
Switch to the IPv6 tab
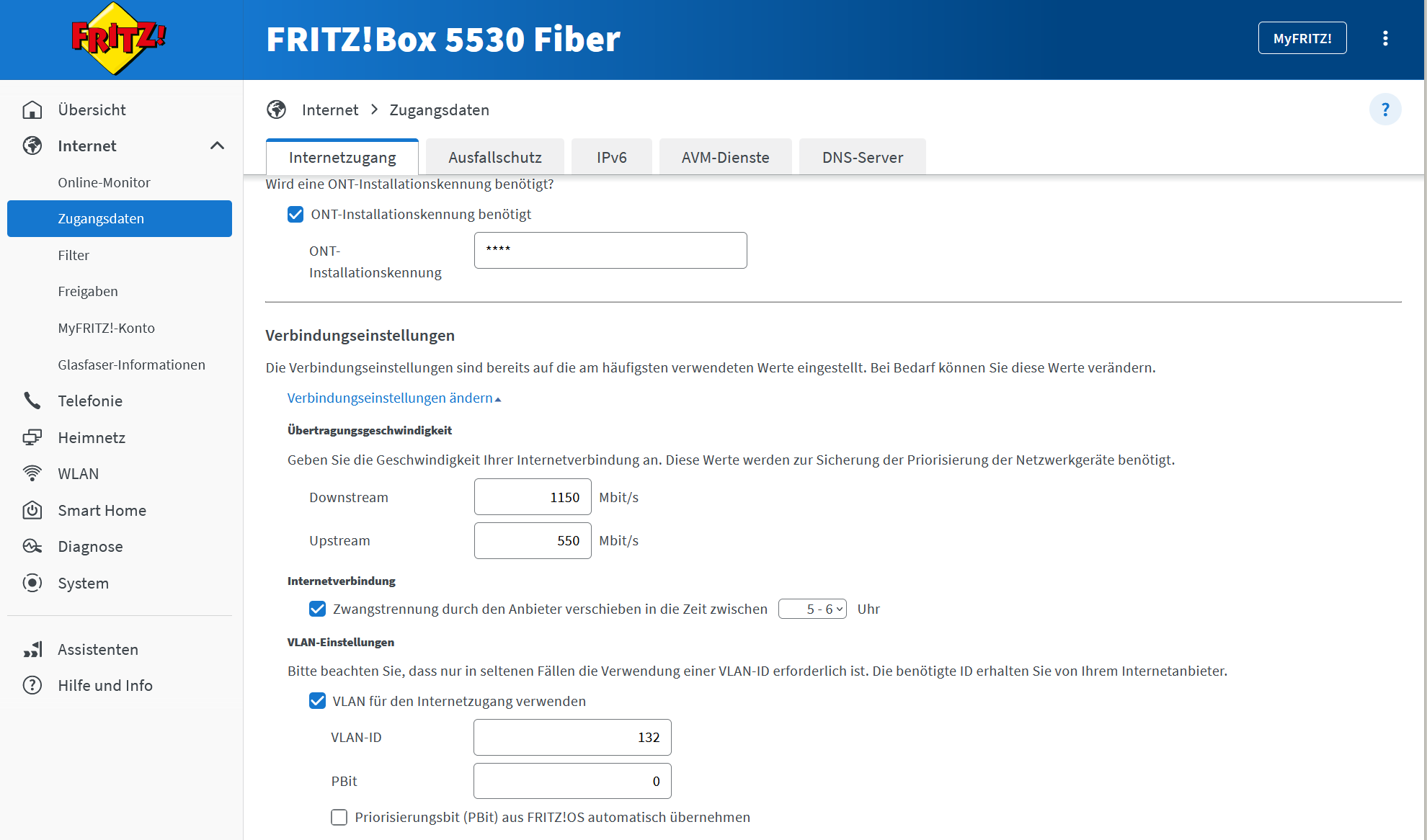pos(611,157)
